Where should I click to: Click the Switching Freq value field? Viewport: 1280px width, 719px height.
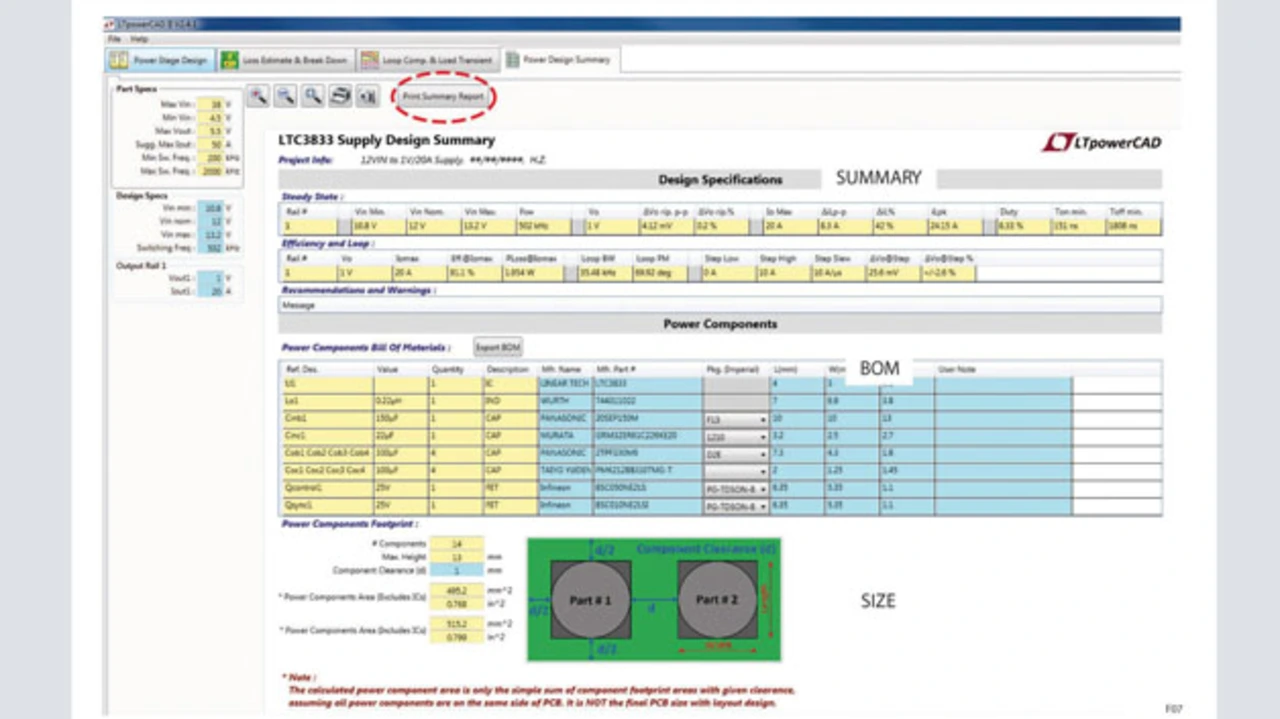(210, 247)
